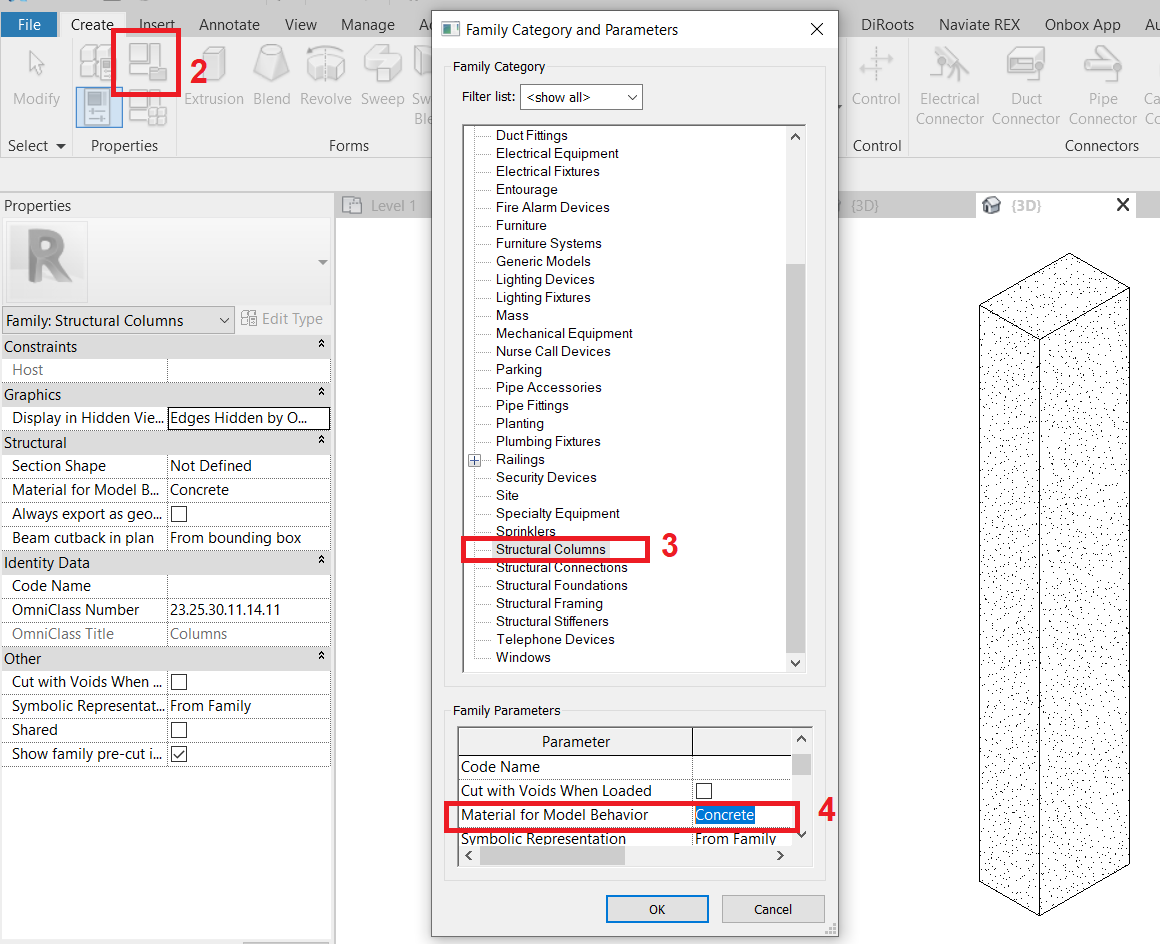The height and width of the screenshot is (946, 1160).
Task: Click the Edit Type button
Action: click(283, 318)
